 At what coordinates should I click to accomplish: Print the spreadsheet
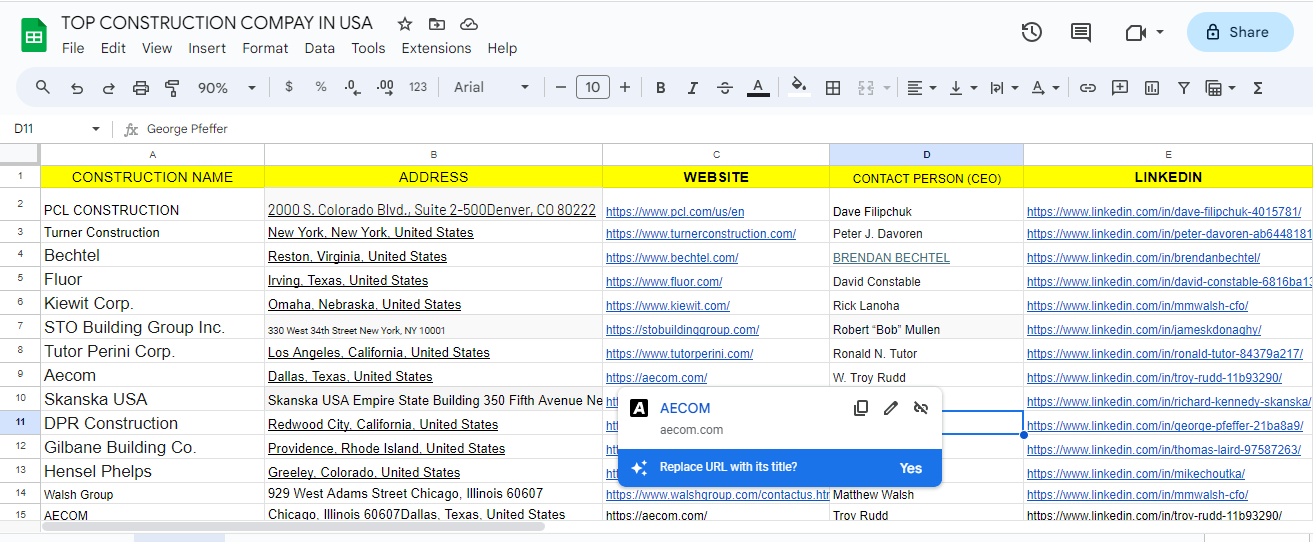(x=141, y=88)
